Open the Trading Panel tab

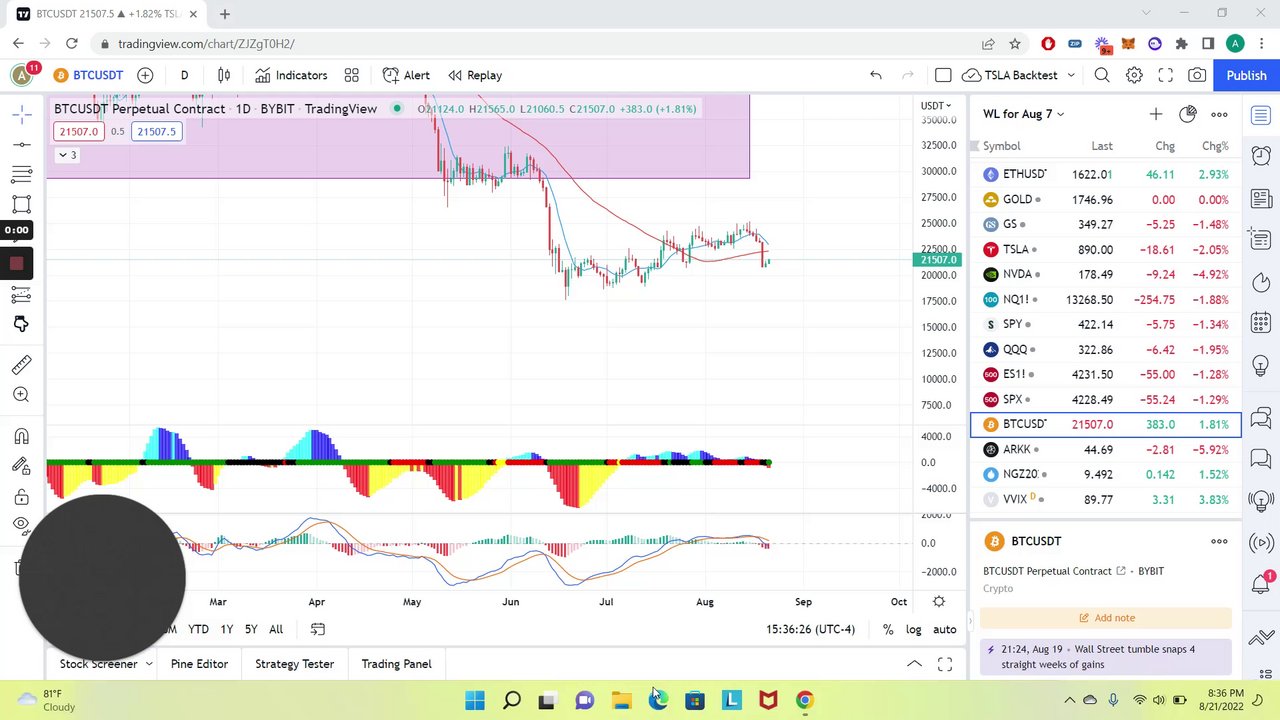[396, 664]
